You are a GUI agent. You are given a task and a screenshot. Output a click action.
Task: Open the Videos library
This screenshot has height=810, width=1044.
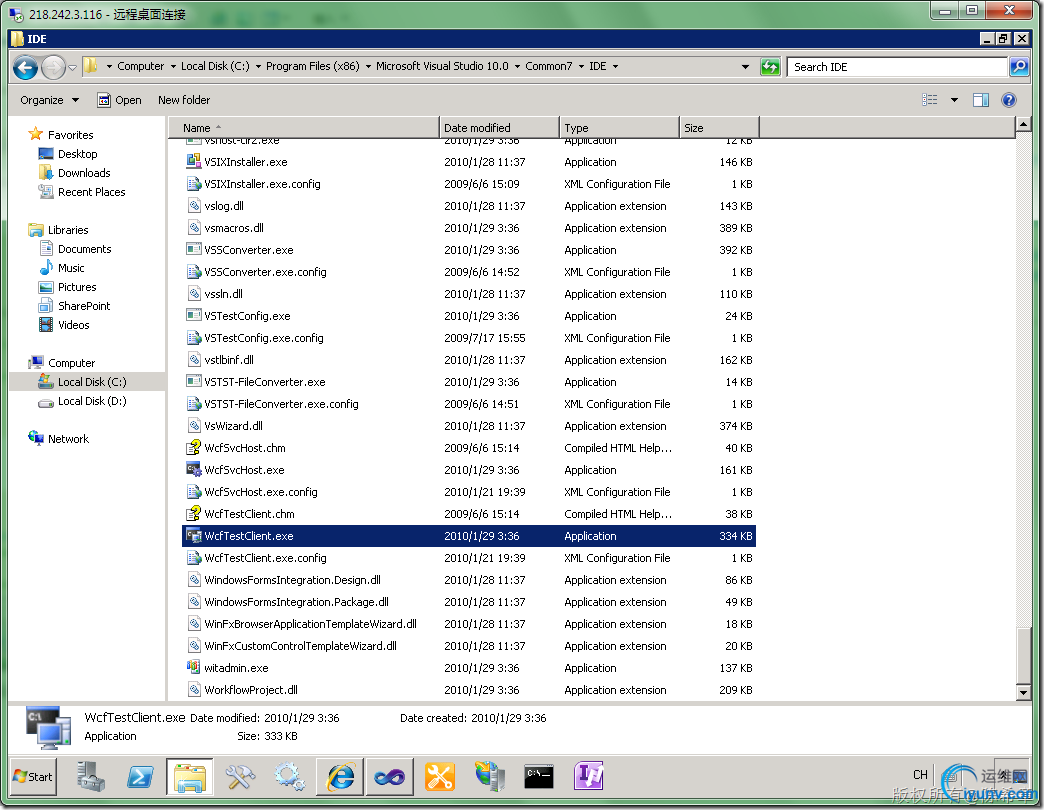pyautogui.click(x=73, y=325)
